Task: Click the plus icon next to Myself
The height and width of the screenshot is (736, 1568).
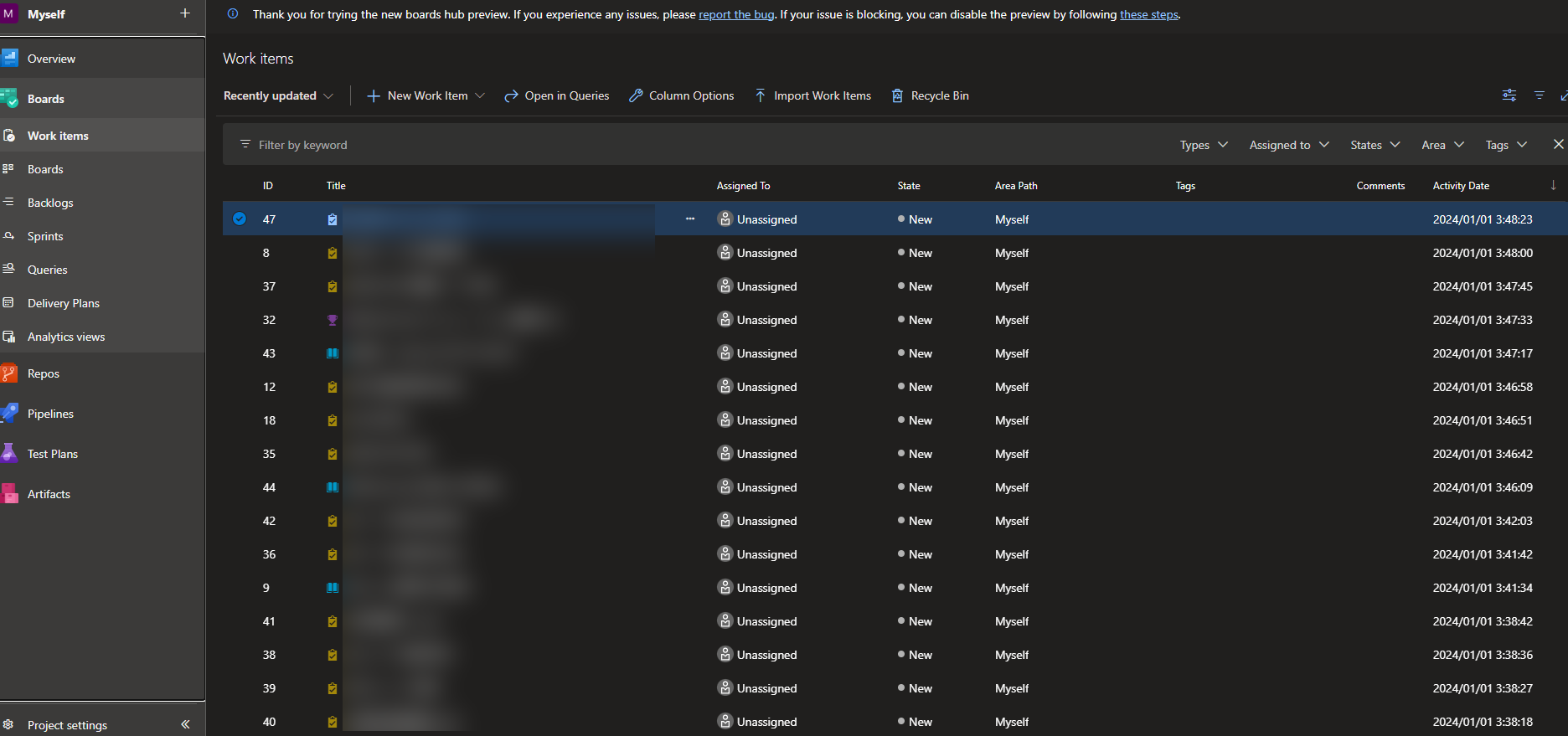Action: pos(185,13)
